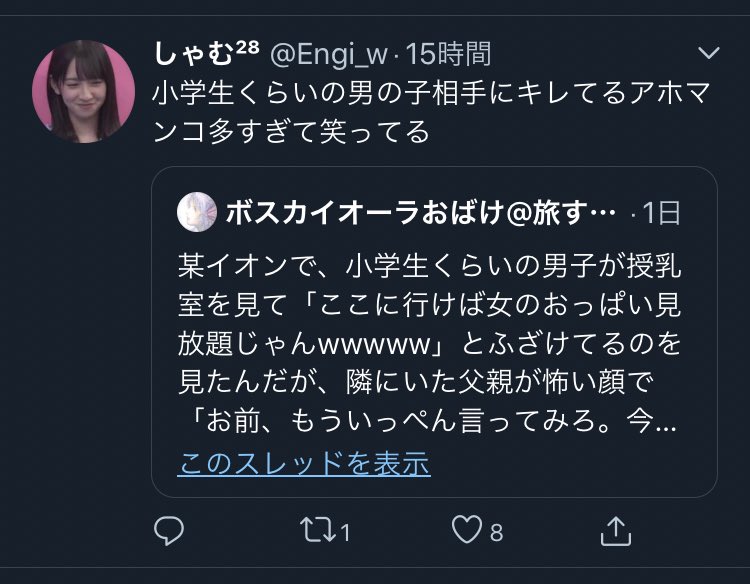Open the share upload icon
This screenshot has height=584, width=750.
tap(616, 530)
